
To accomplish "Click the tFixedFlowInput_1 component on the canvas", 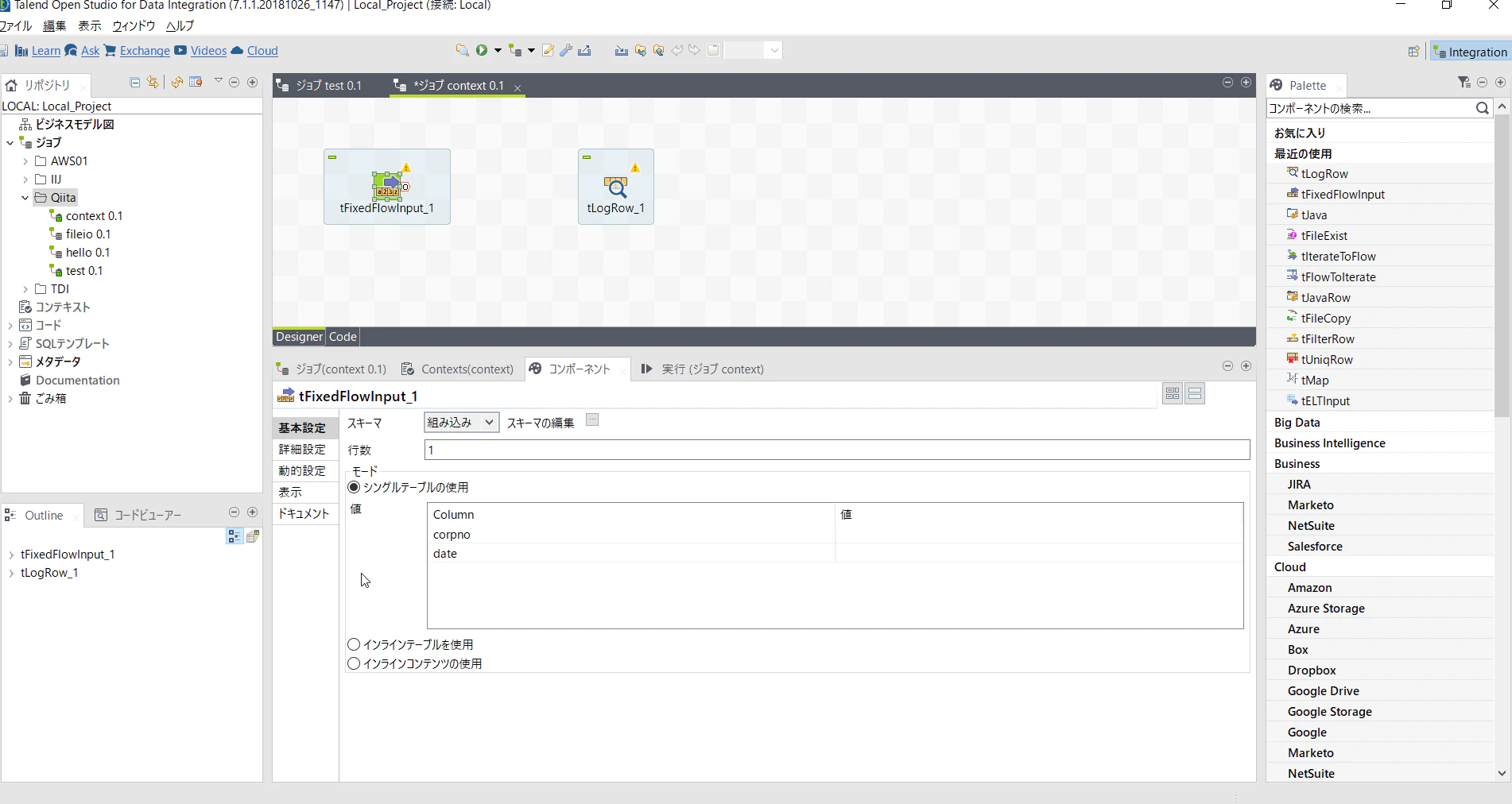I will [x=387, y=187].
